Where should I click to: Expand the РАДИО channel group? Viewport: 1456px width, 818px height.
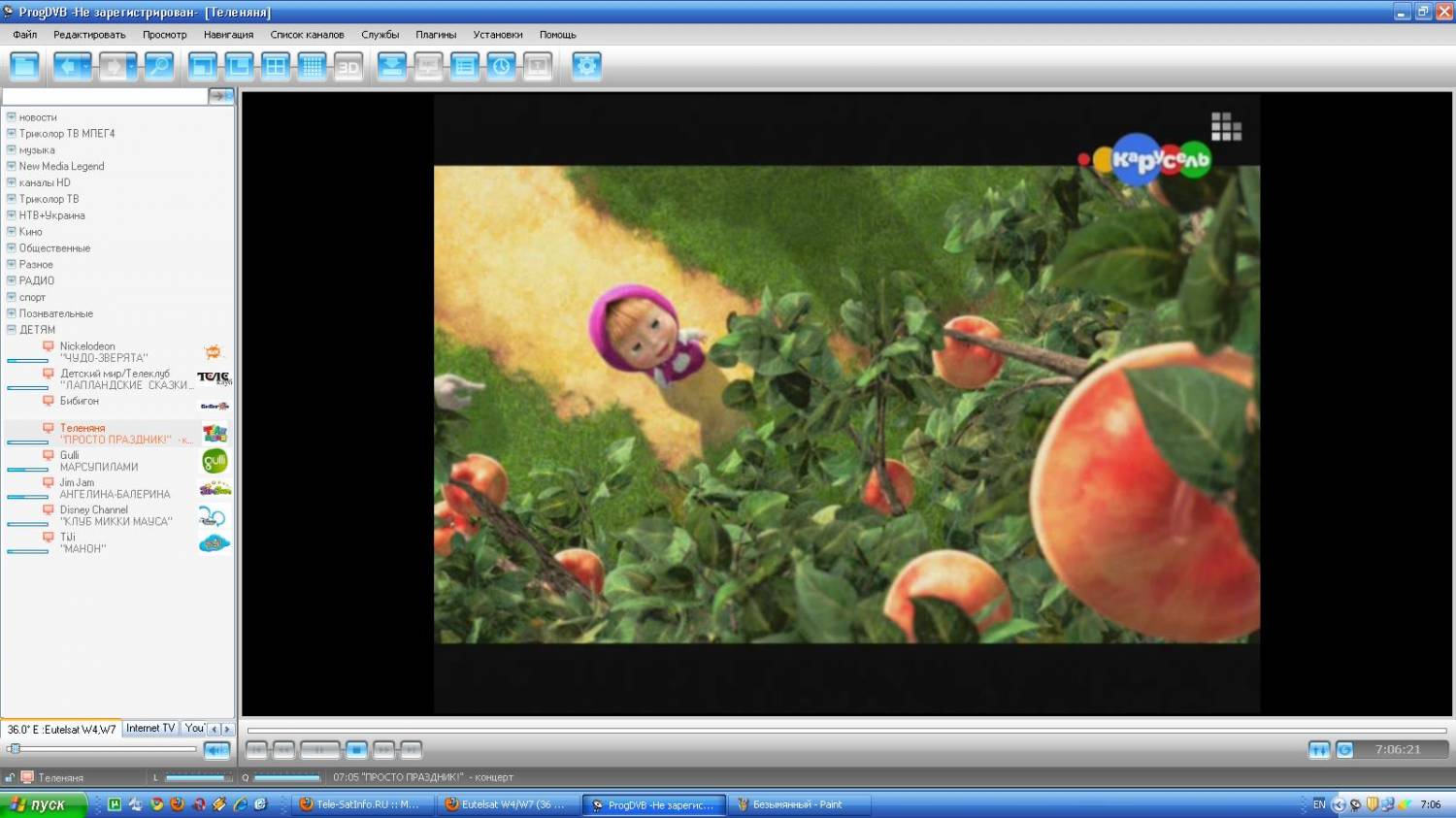point(11,280)
